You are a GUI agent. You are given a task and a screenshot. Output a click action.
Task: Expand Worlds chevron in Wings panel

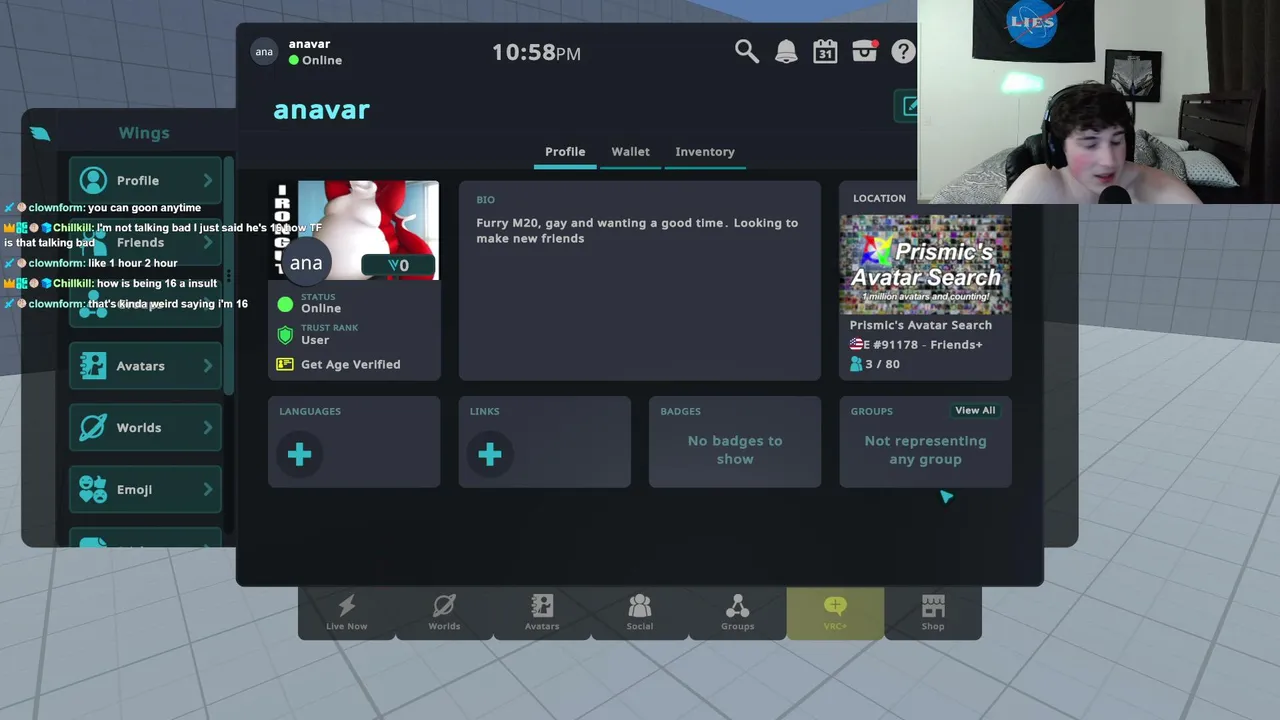(208, 428)
